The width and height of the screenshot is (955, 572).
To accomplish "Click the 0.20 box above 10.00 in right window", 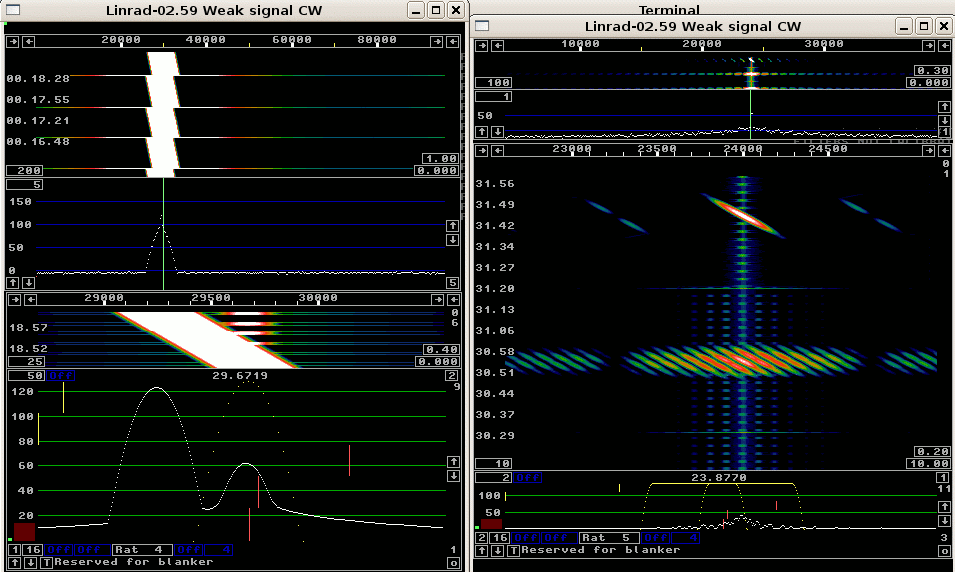I will pos(932,452).
